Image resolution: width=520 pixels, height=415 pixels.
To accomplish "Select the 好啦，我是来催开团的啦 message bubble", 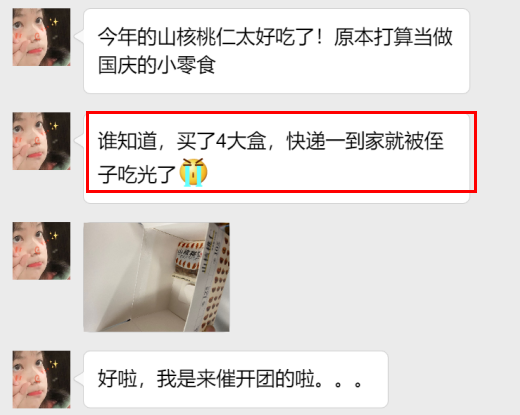I will 236,379.
